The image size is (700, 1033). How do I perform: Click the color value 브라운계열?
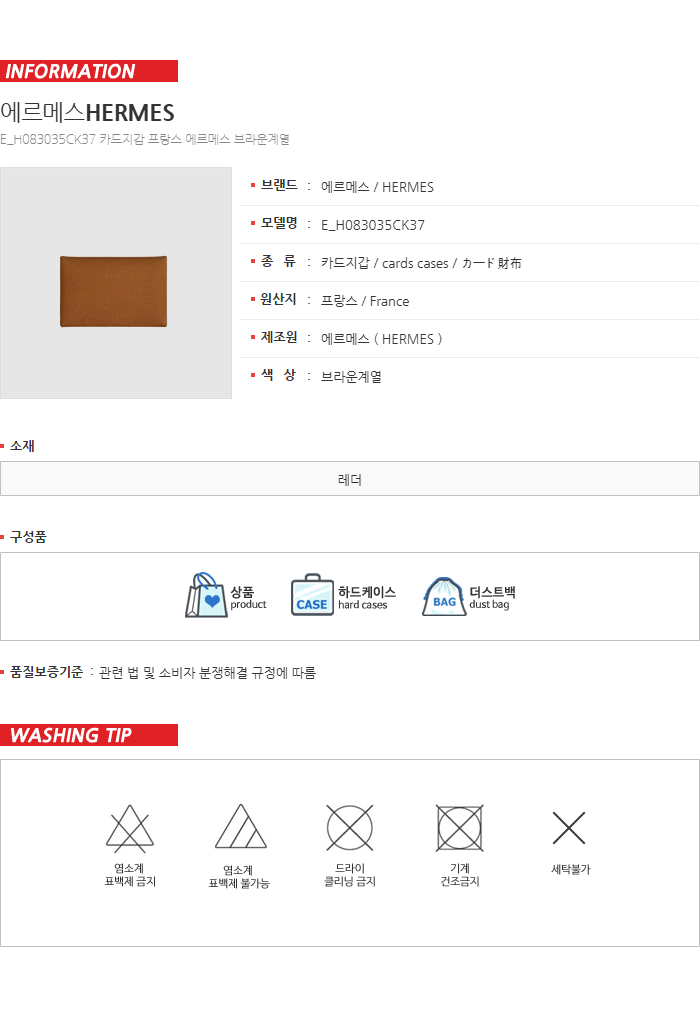351,377
